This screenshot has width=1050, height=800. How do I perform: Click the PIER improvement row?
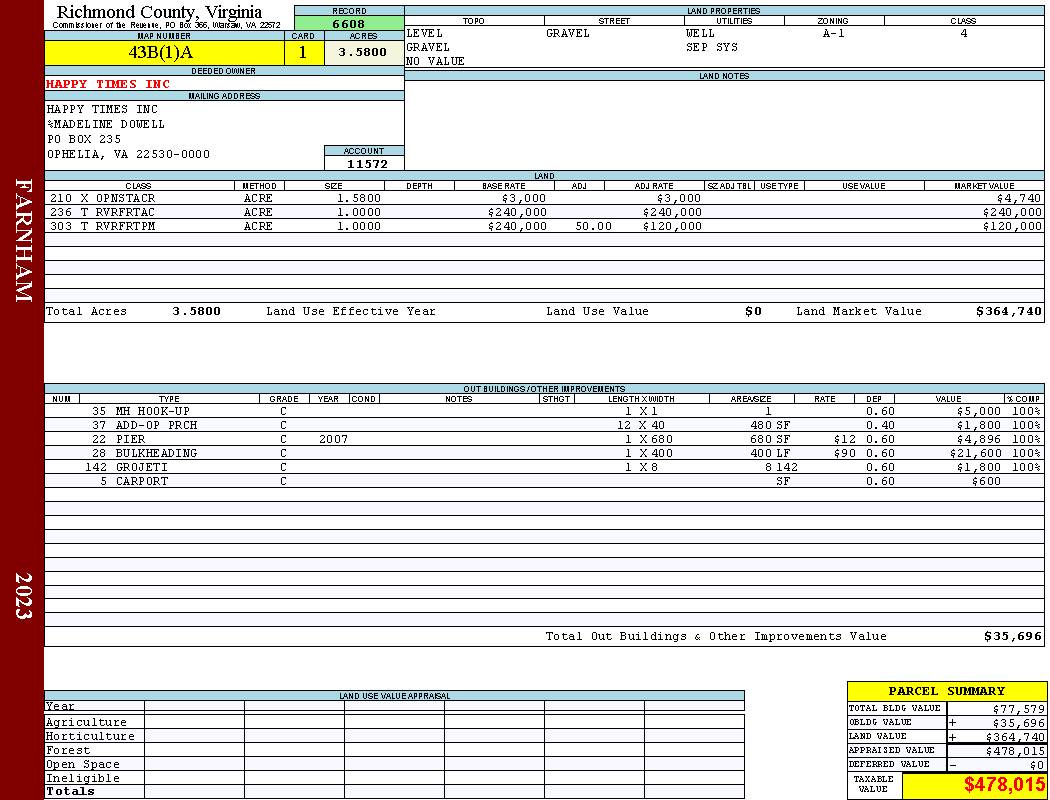(544, 439)
